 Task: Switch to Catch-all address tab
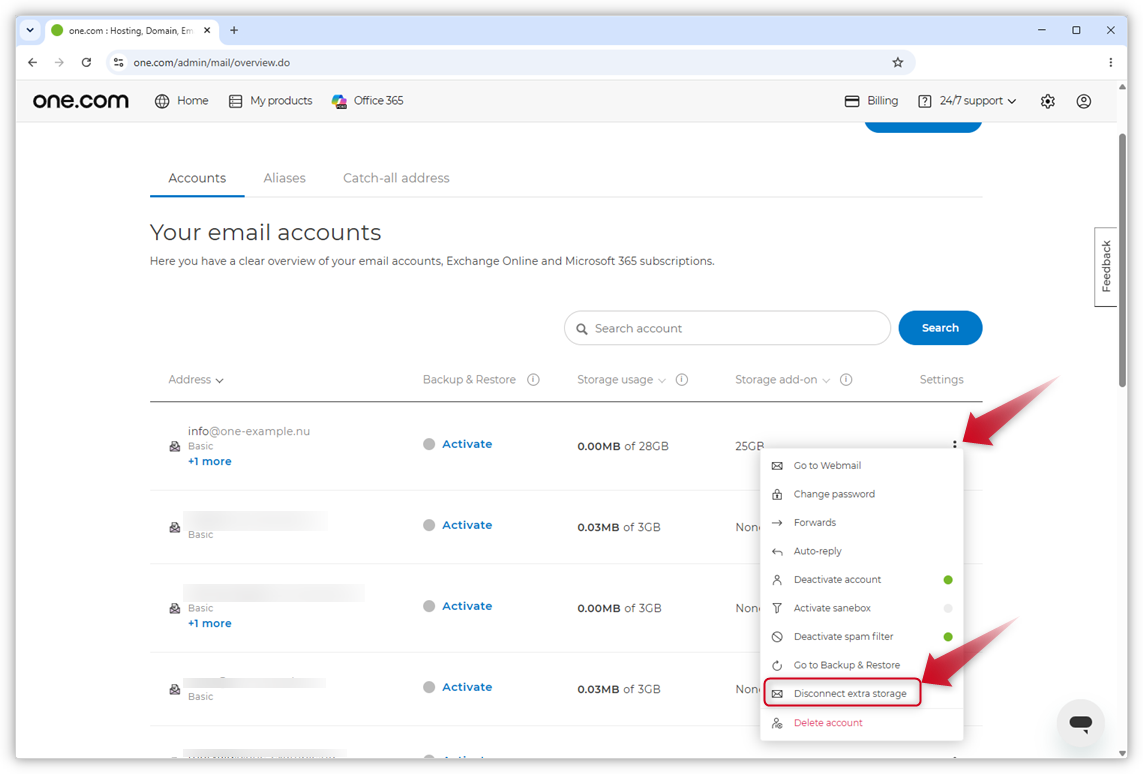(396, 178)
